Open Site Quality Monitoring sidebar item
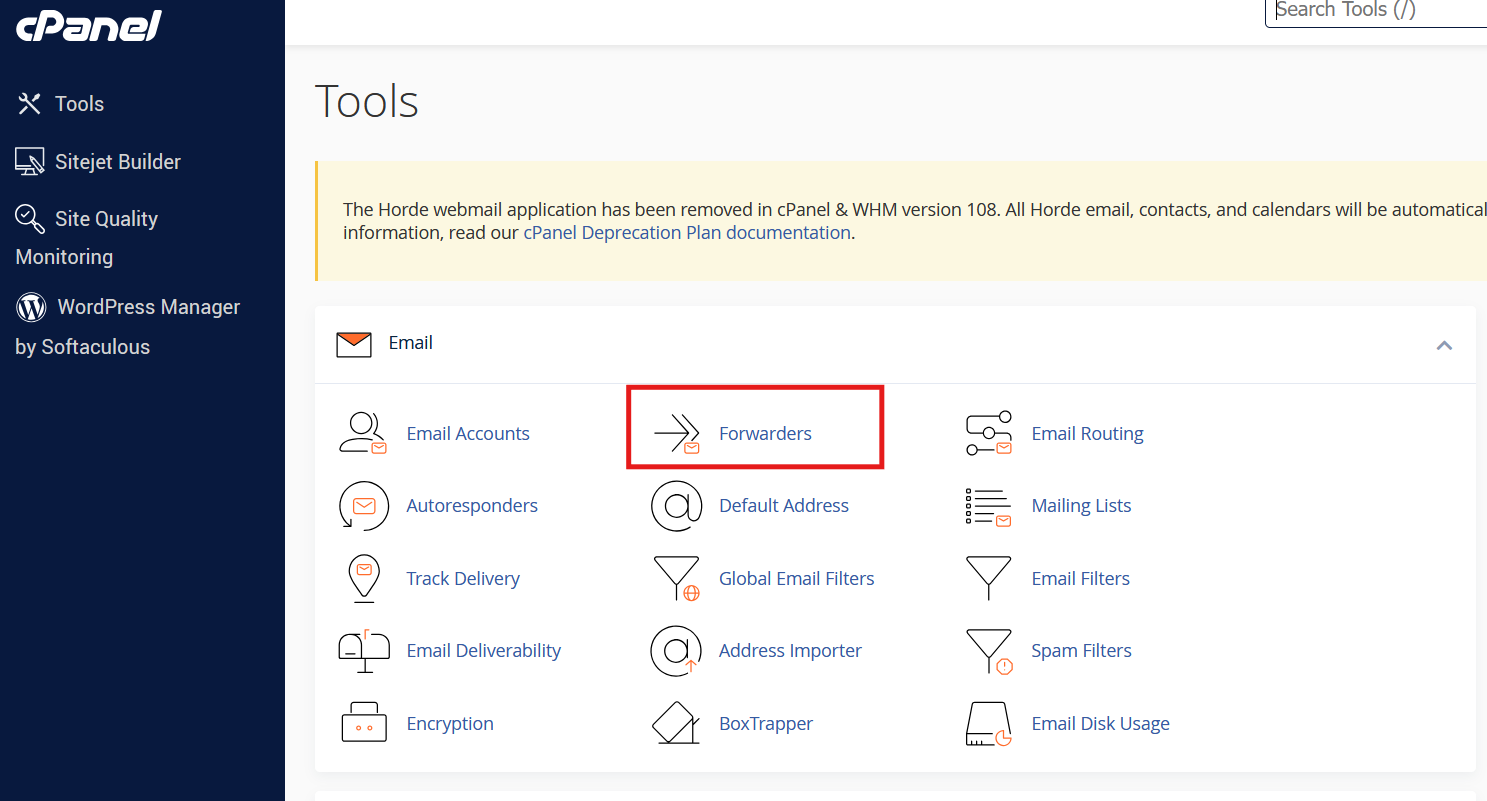The height and width of the screenshot is (801, 1487). [x=87, y=237]
